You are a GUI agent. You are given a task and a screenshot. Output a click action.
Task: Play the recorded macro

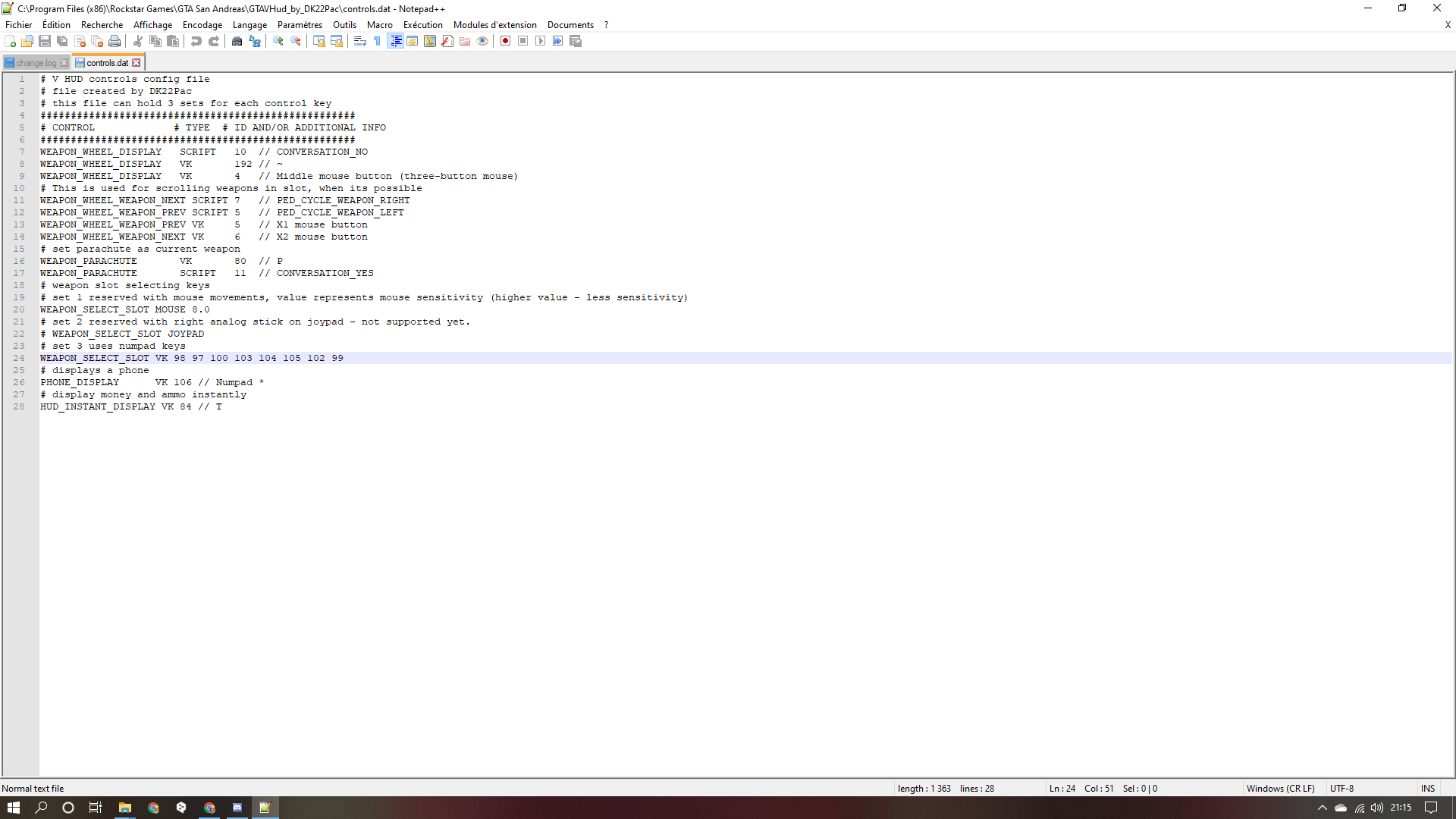pos(540,42)
